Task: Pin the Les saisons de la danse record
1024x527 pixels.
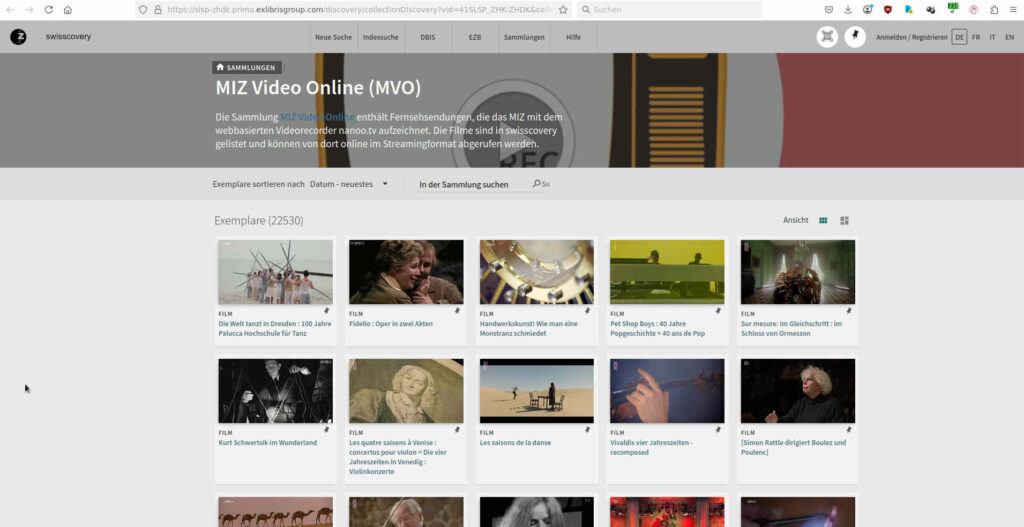Action: tap(588, 430)
